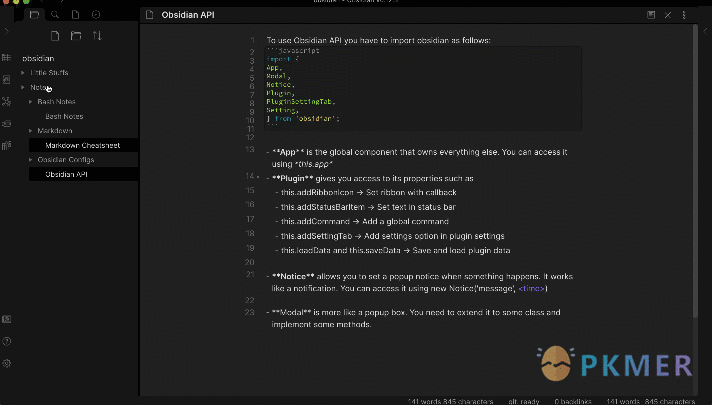
Task: Collapse the left sidebar chevron
Action: 6,31
